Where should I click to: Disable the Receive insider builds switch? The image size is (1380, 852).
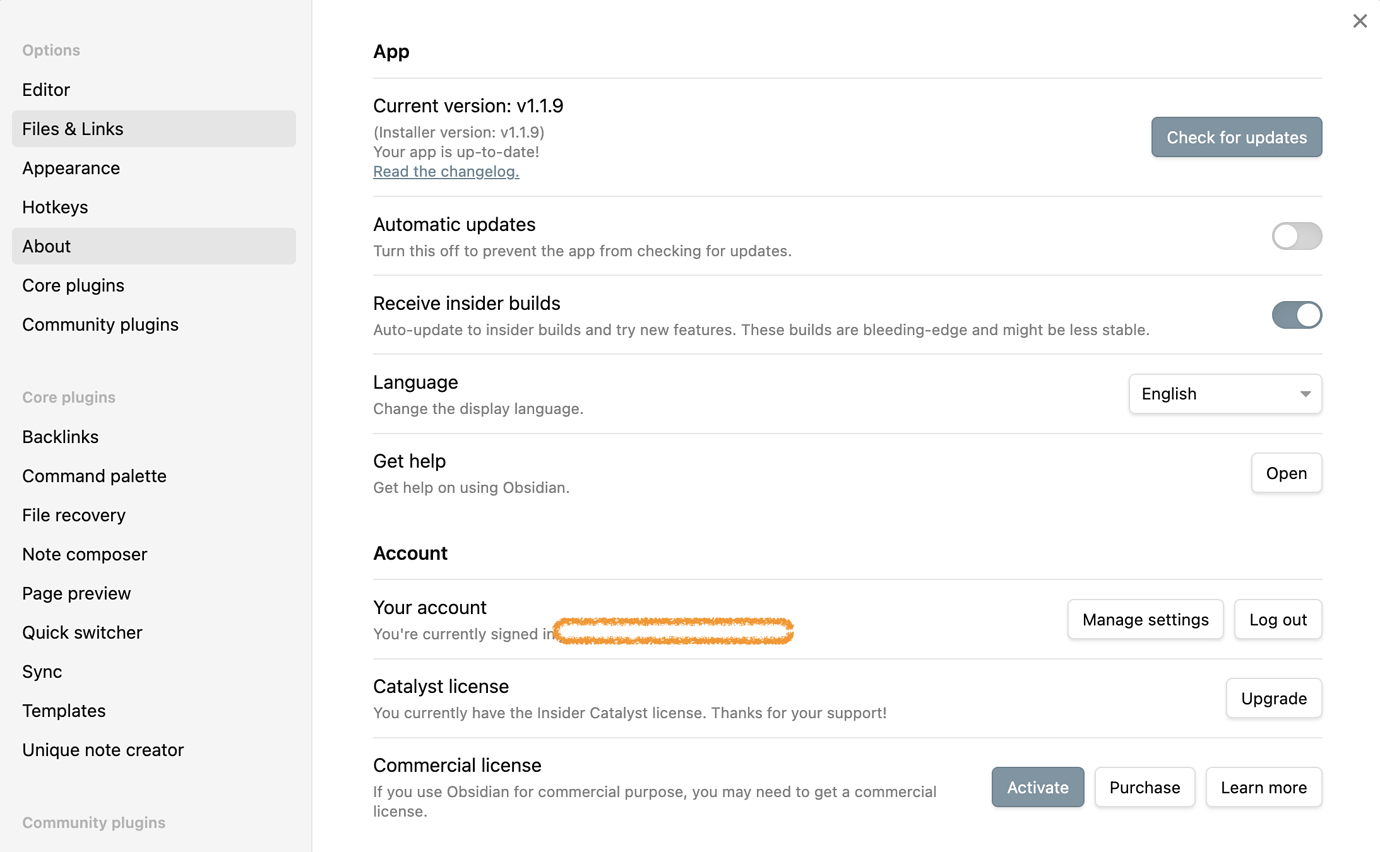tap(1296, 315)
